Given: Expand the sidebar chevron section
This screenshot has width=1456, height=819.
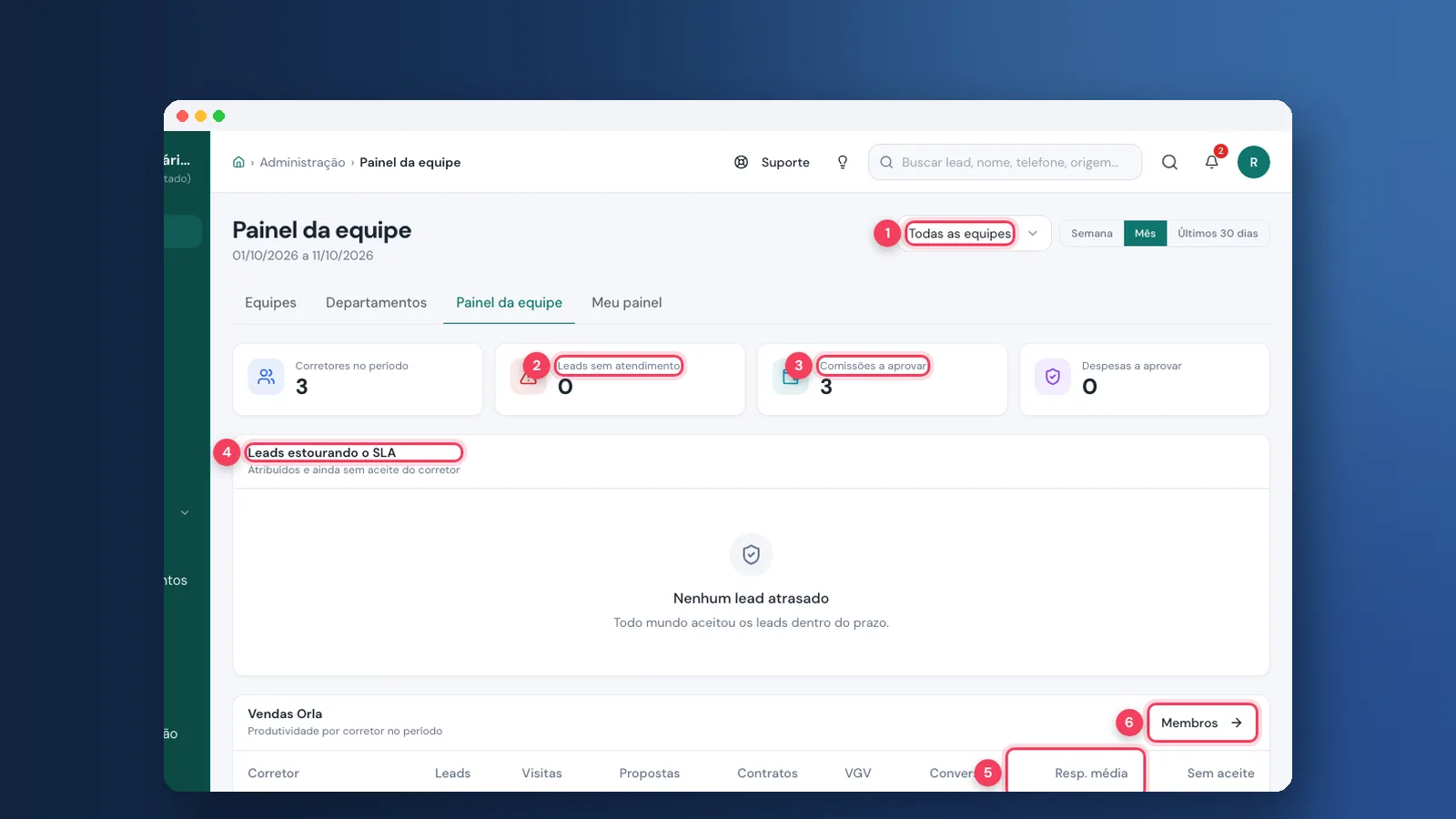Looking at the screenshot, I should 185,512.
